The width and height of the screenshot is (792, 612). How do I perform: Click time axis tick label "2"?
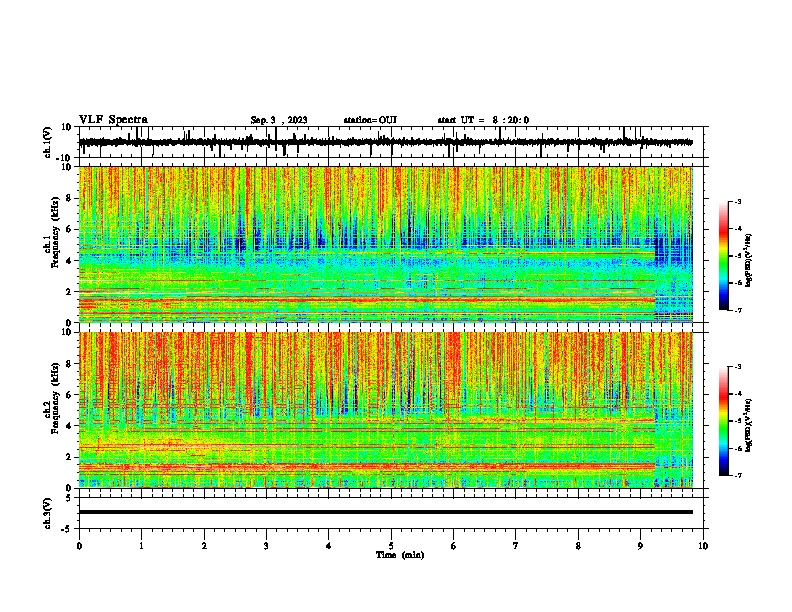click(204, 546)
